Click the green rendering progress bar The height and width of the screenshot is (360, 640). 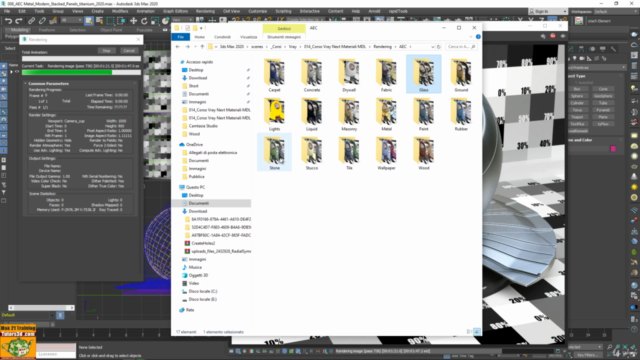click(x=81, y=72)
